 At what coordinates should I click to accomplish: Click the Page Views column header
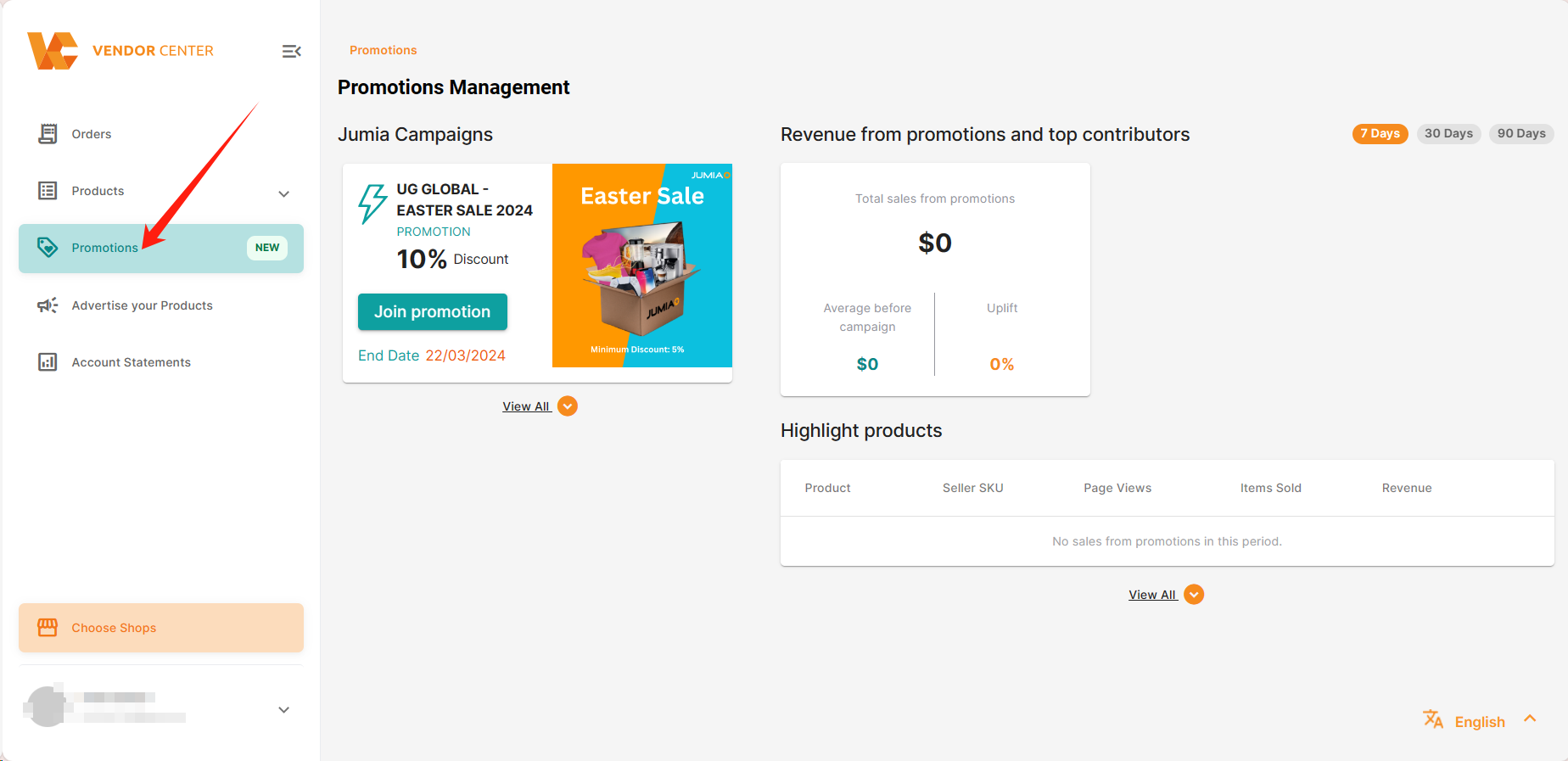1117,488
